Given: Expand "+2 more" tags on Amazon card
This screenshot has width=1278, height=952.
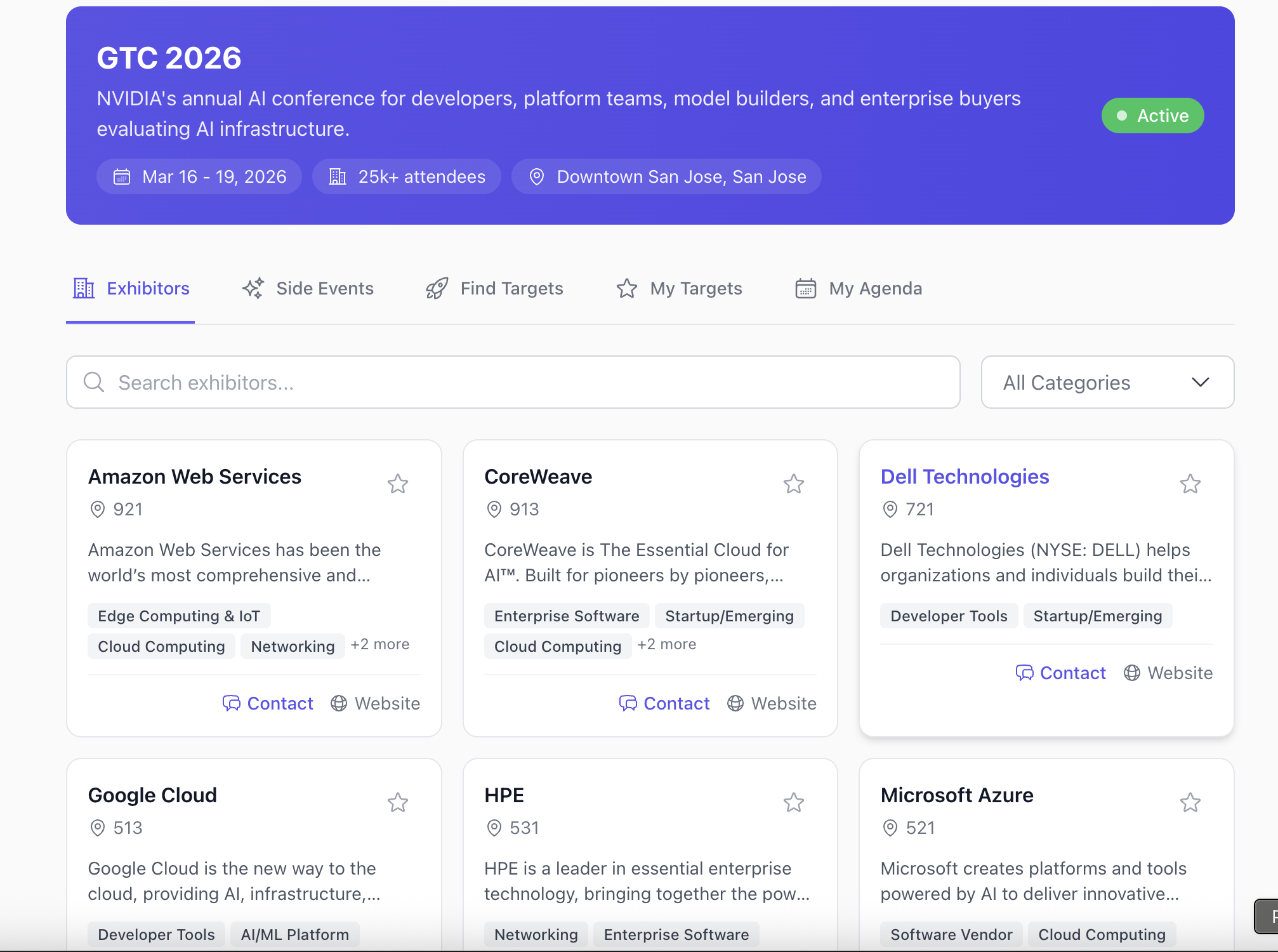Looking at the screenshot, I should [379, 644].
